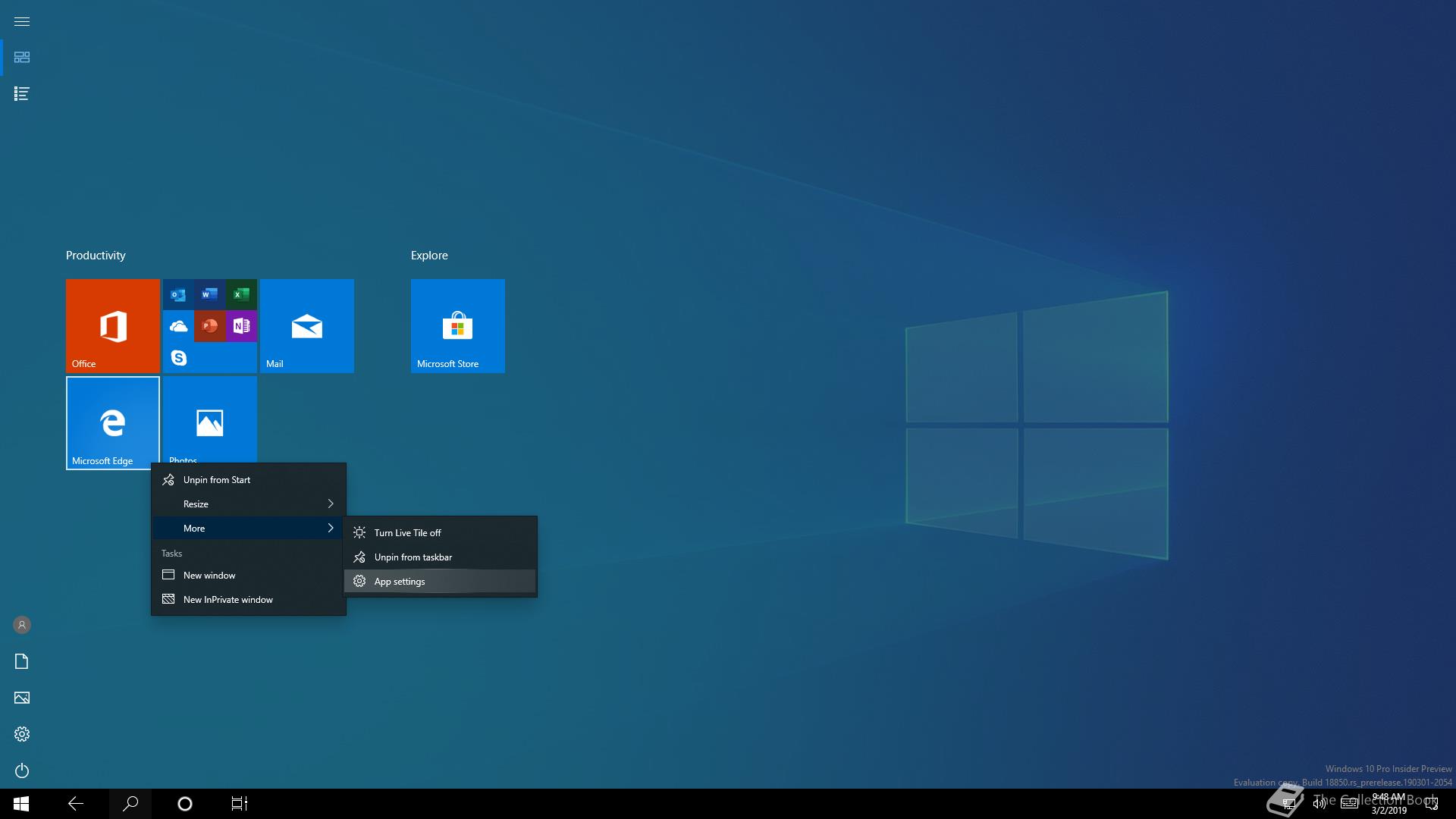This screenshot has width=1456, height=819.
Task: Open the user account icon
Action: 22,625
